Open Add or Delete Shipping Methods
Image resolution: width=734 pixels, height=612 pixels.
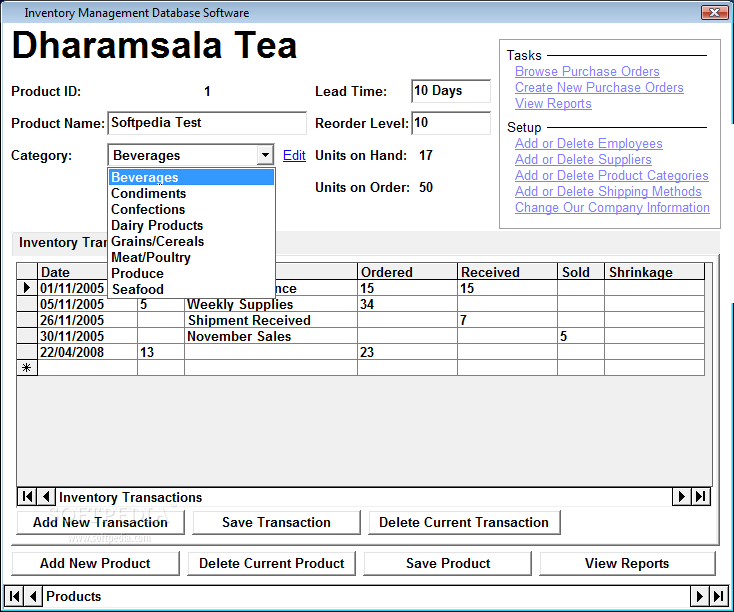click(x=608, y=191)
